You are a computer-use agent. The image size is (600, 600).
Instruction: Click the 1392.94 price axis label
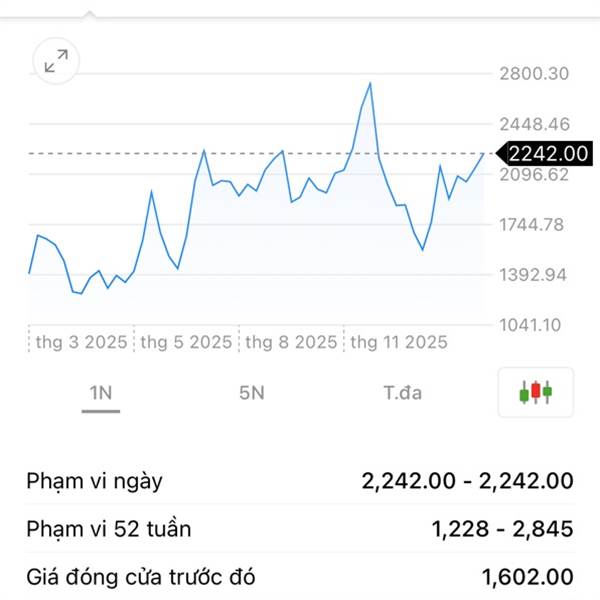pyautogui.click(x=533, y=274)
